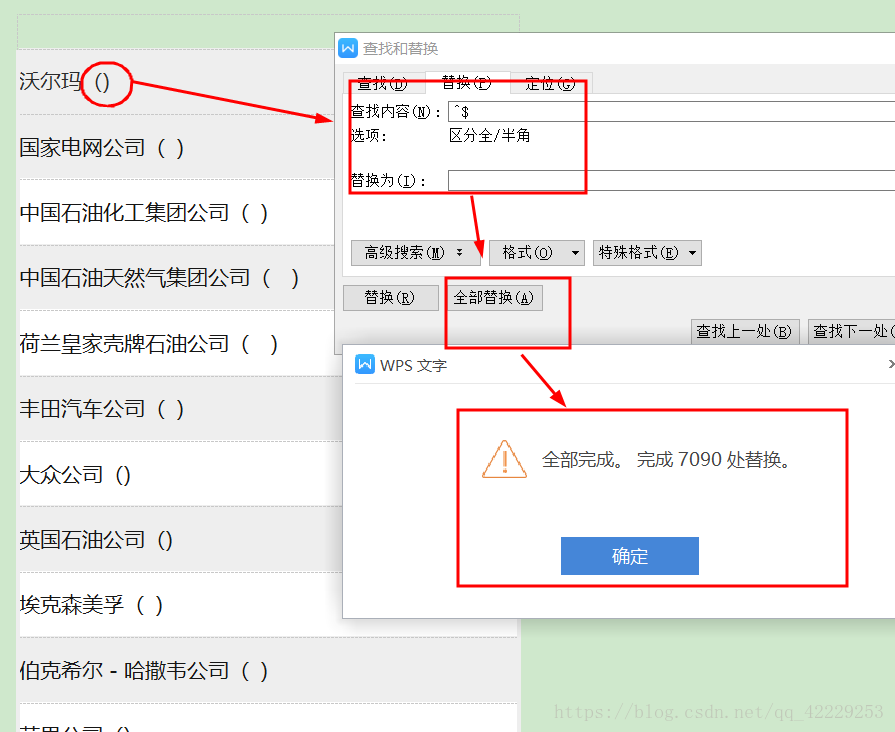Viewport: 895px width, 732px height.
Task: Click the line 中国石油化工集团公司 ( )
Action: point(144,212)
